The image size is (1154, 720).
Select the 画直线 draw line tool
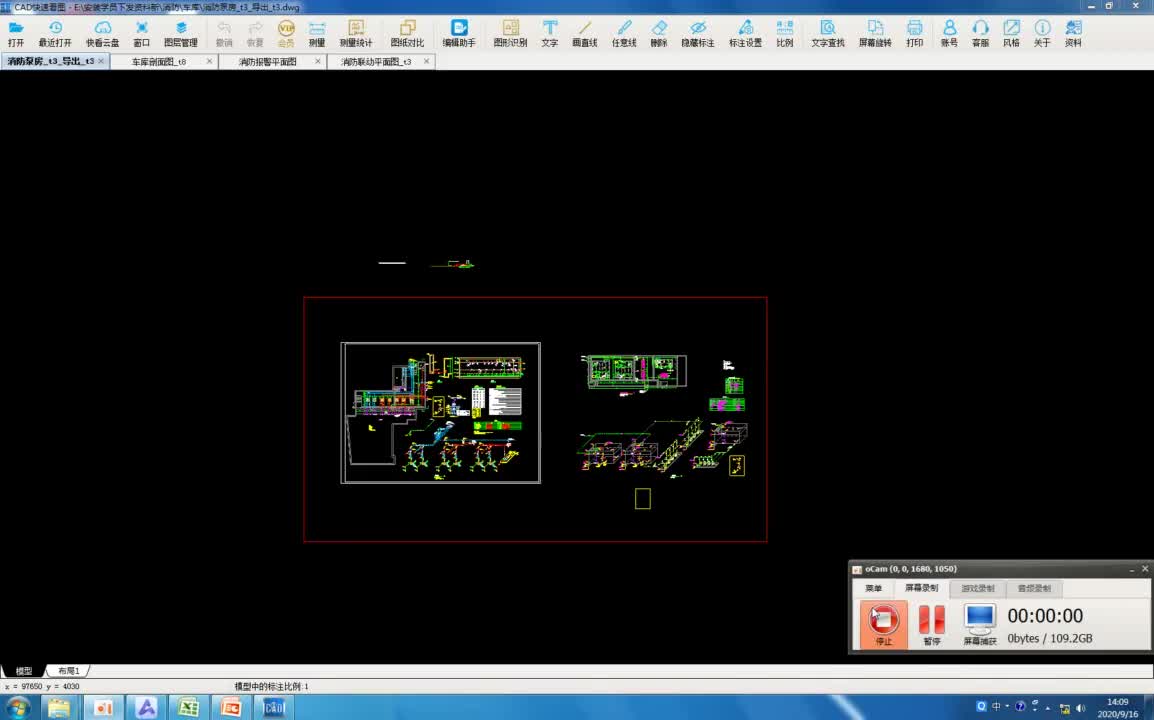[x=584, y=34]
